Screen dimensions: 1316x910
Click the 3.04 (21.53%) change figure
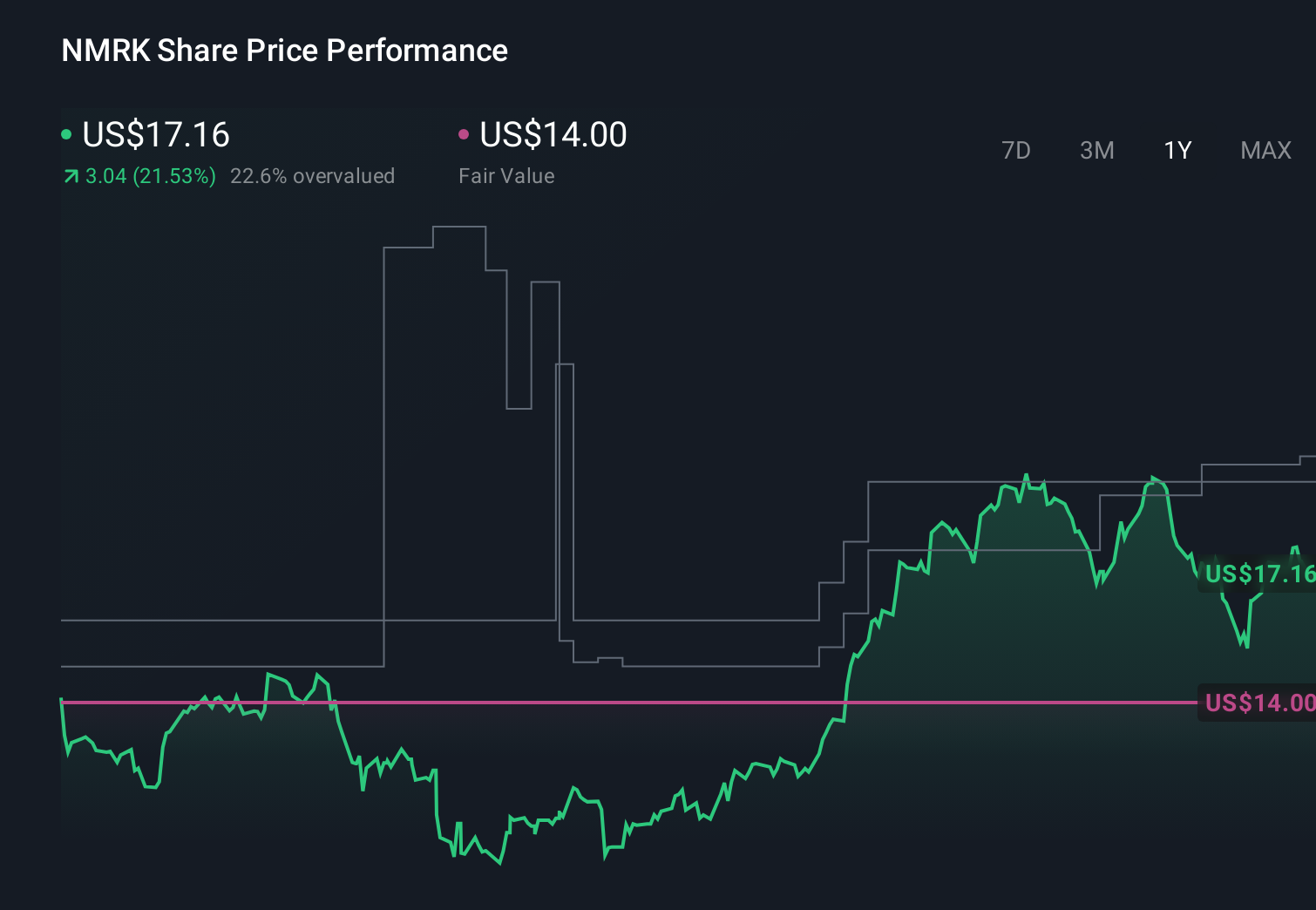pos(150,175)
